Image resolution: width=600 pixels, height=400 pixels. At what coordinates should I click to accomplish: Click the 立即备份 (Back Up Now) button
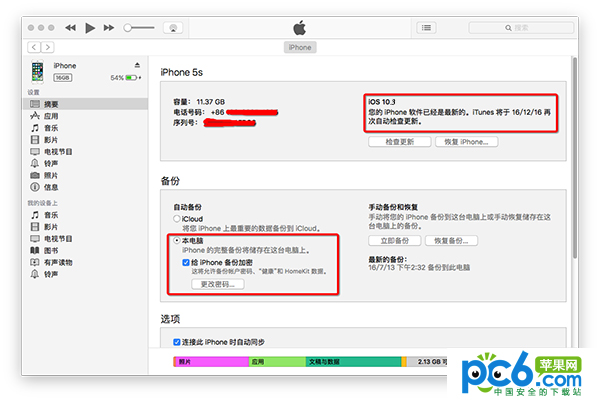(393, 241)
